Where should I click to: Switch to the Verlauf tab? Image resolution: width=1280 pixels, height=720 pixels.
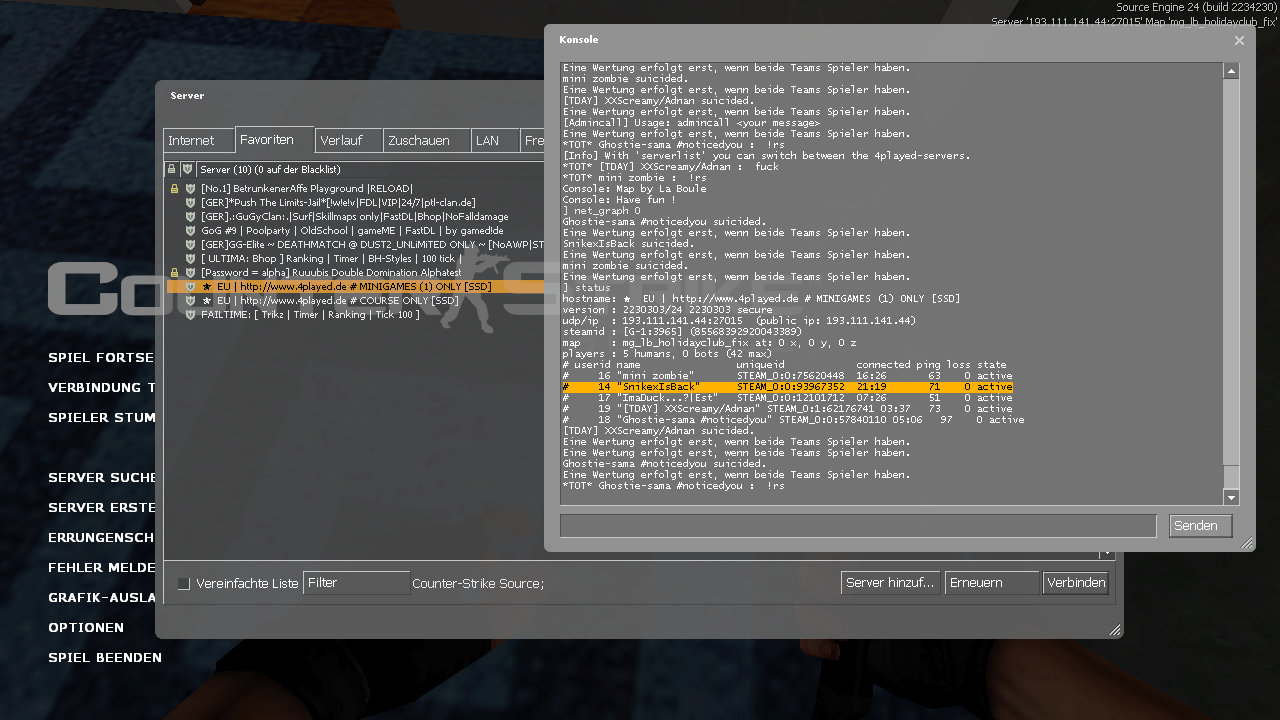click(348, 140)
